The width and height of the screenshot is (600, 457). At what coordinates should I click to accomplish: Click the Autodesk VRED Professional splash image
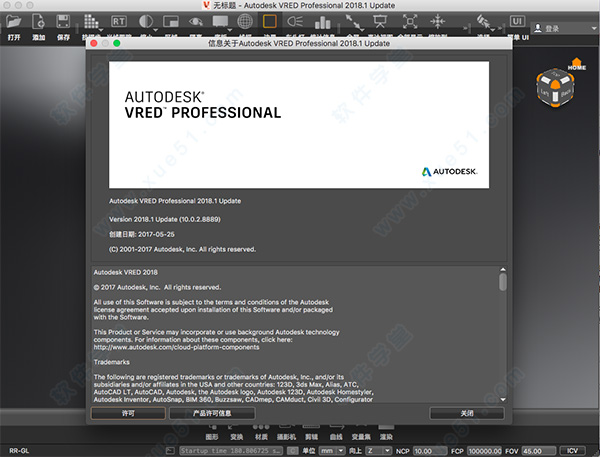[x=299, y=125]
